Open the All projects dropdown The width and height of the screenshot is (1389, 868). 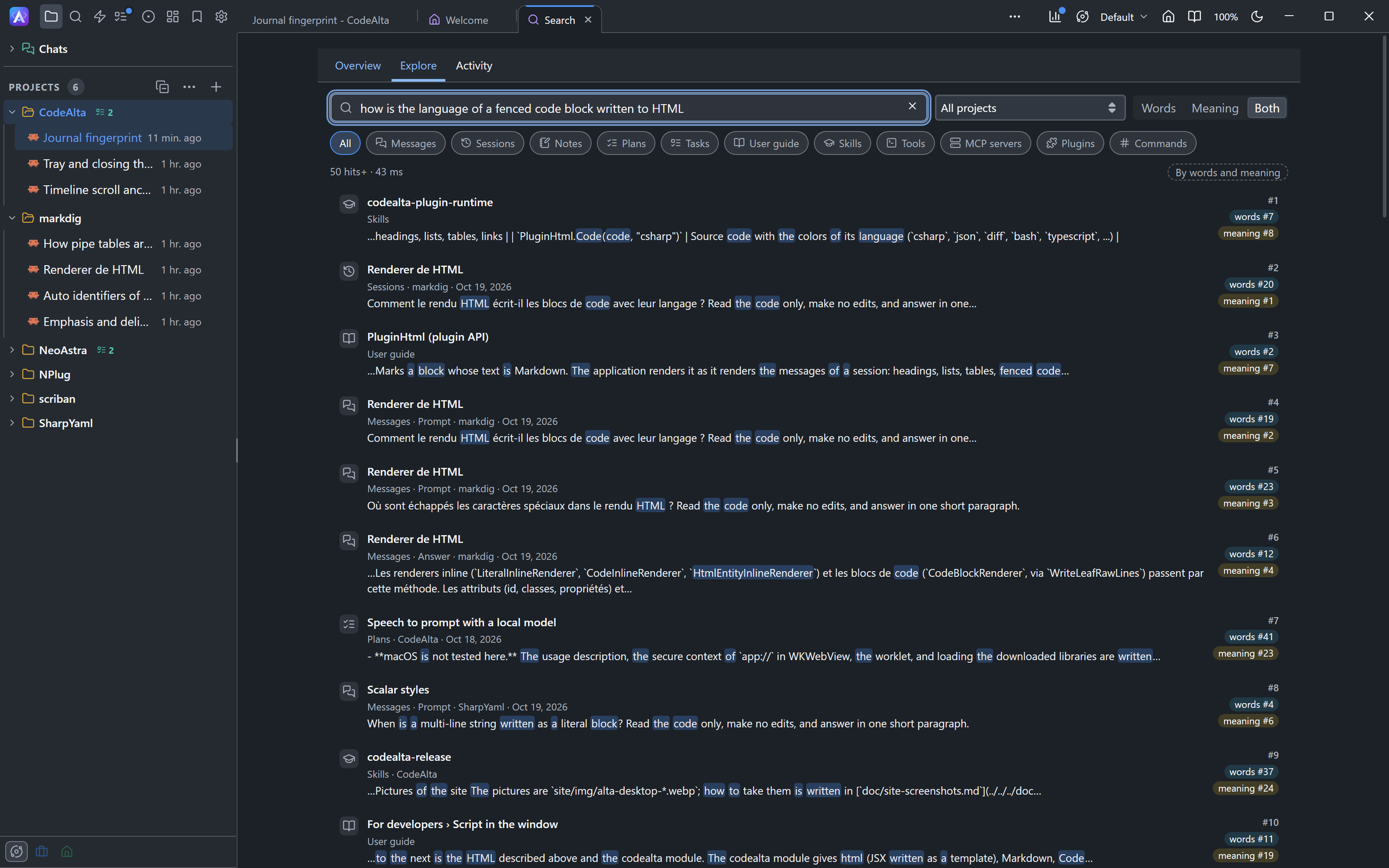point(1030,108)
